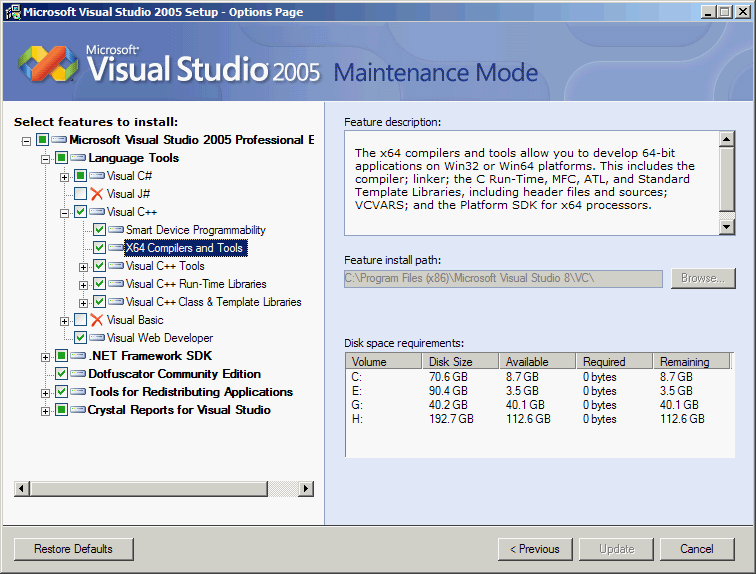Go back with the Previous button
Image resolution: width=756 pixels, height=574 pixels.
tap(535, 549)
